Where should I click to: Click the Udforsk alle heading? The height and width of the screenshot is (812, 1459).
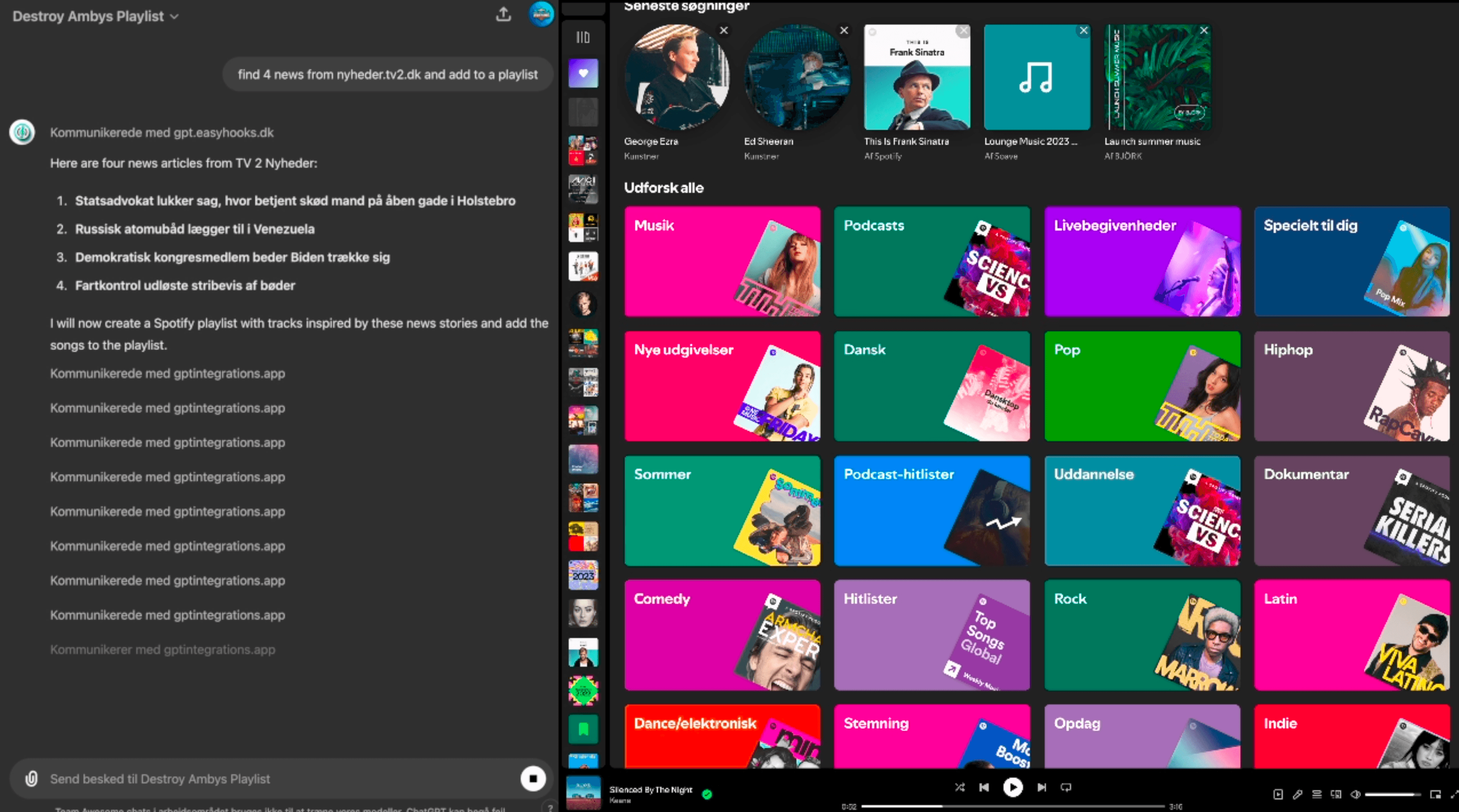click(x=664, y=187)
